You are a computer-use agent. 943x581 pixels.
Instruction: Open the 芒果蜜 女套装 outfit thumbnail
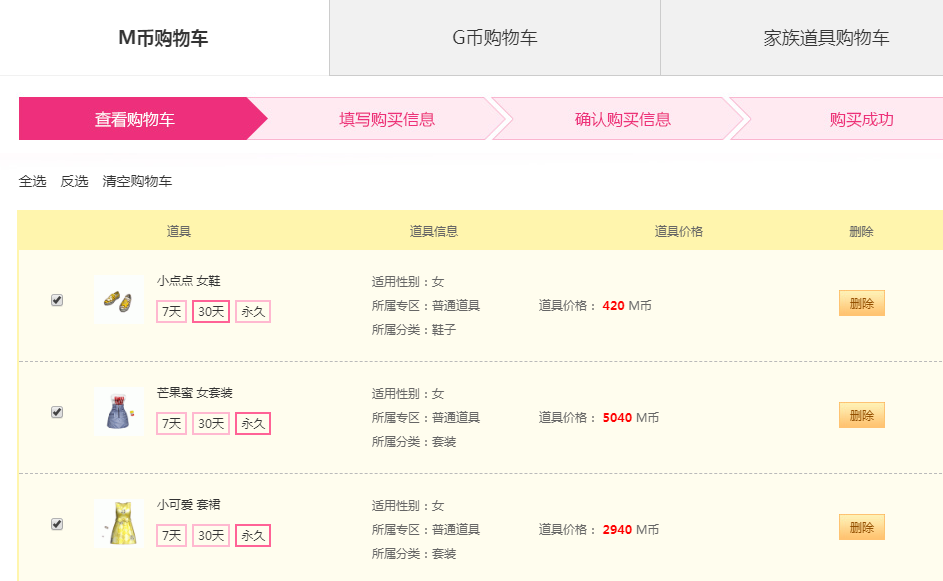(118, 411)
